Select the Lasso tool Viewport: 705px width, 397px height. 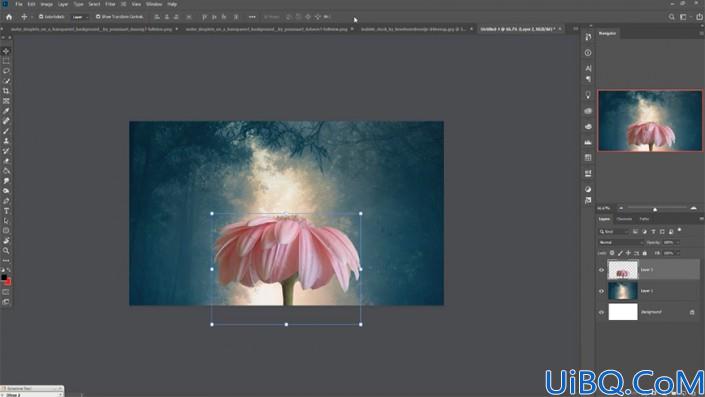tap(6, 71)
